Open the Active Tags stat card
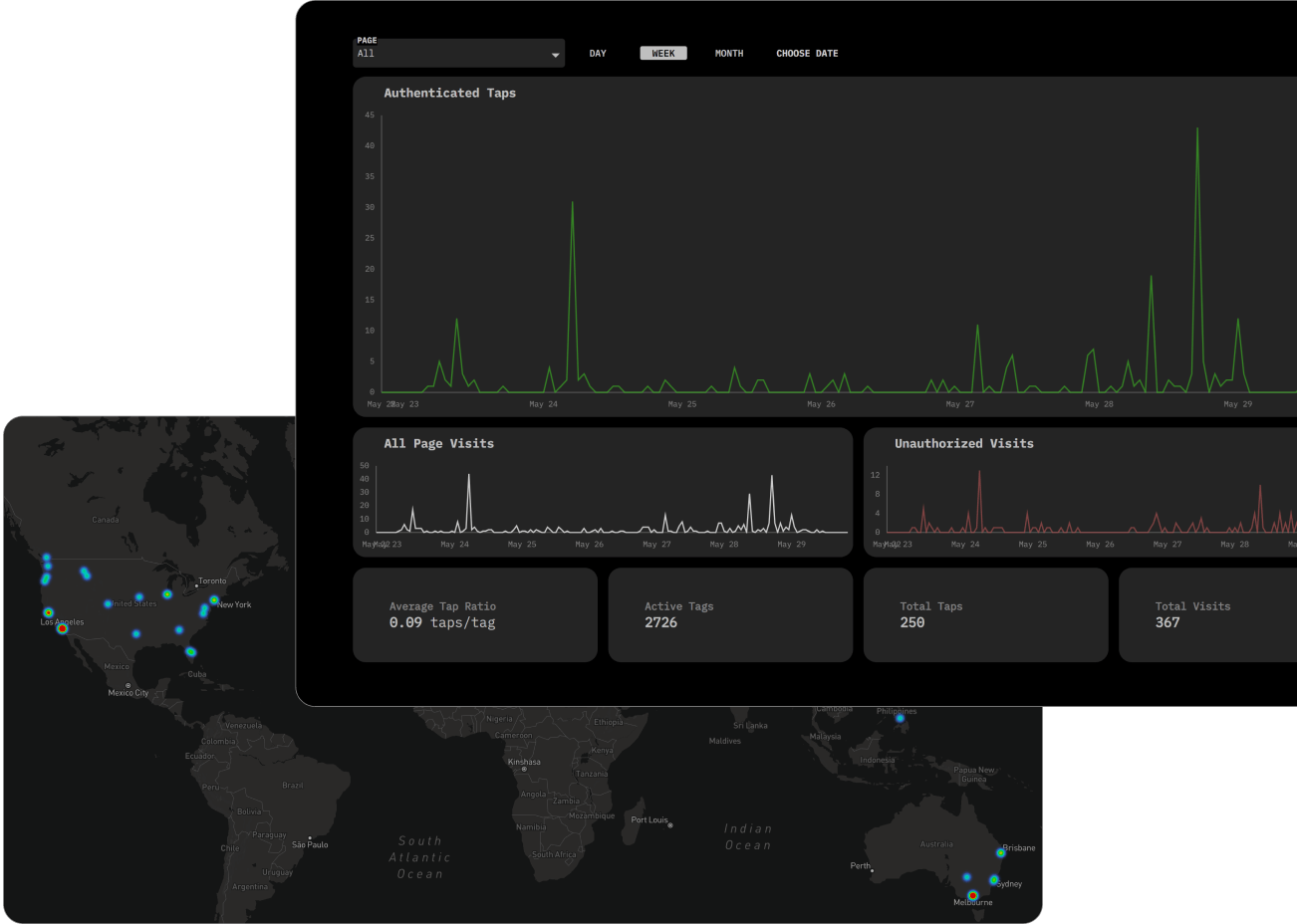Viewport: 1297px width, 924px height. click(730, 614)
